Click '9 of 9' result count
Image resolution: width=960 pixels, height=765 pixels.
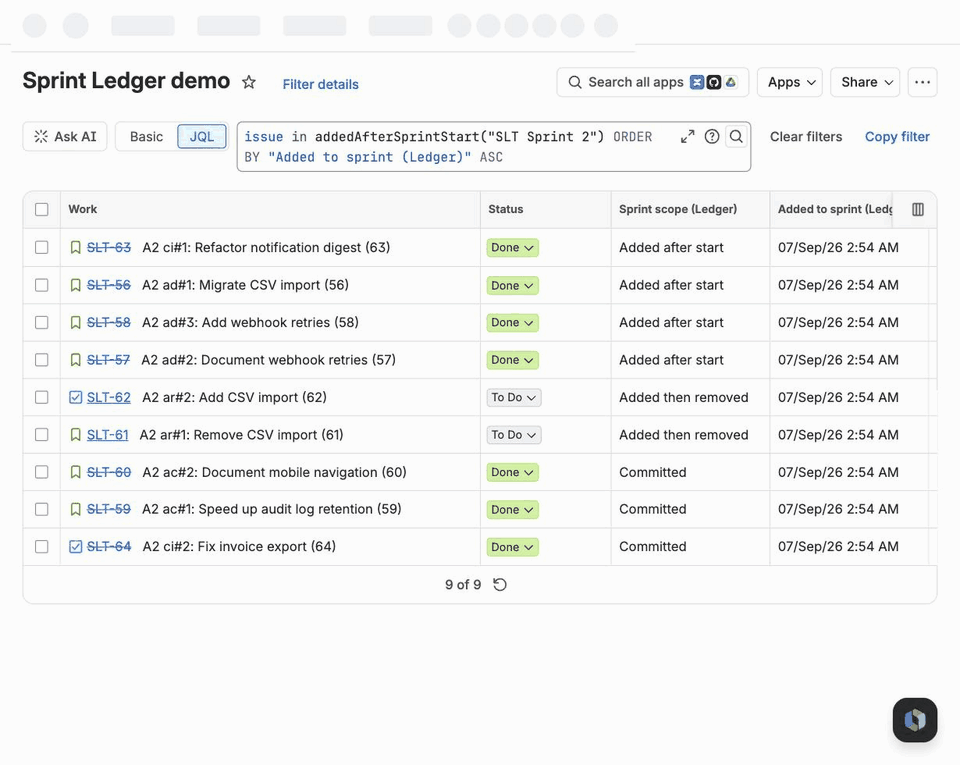(463, 584)
